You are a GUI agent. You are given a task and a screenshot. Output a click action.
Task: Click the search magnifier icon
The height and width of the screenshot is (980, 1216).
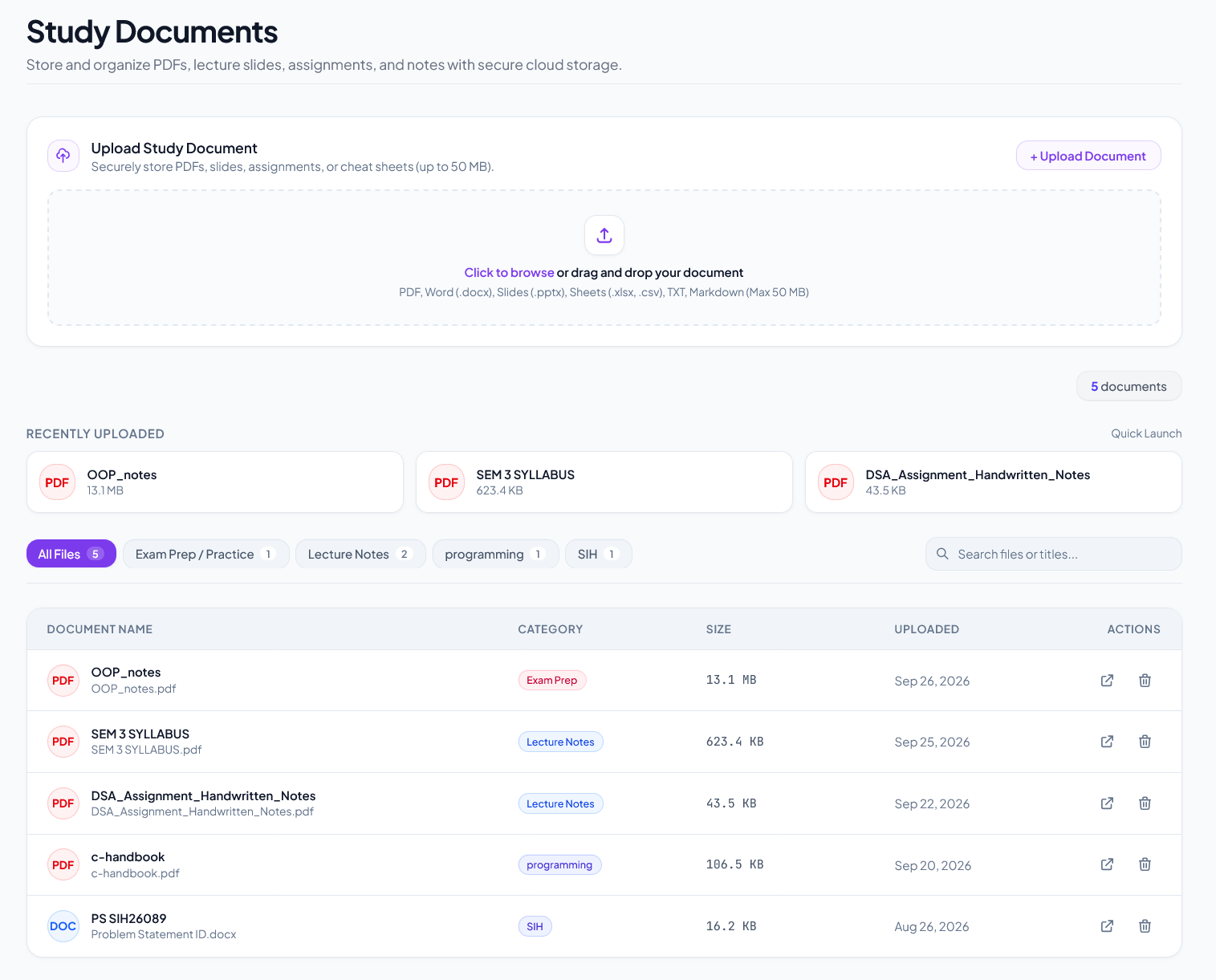click(942, 554)
